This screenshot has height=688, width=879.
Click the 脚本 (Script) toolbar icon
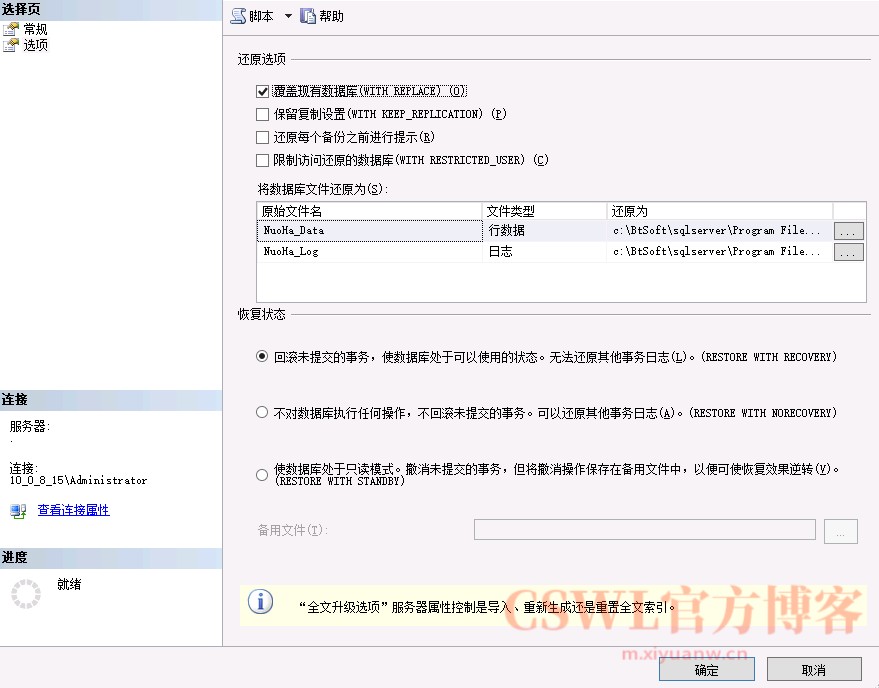pyautogui.click(x=238, y=16)
